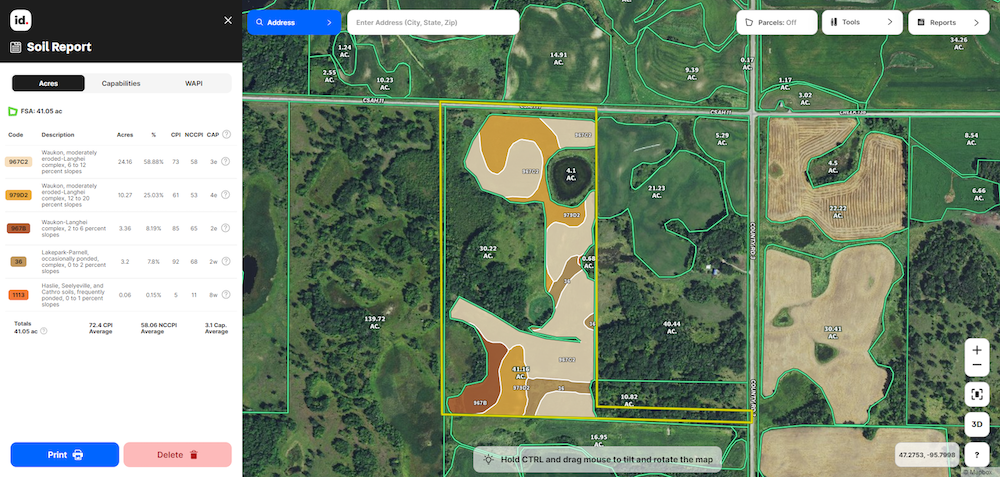The height and width of the screenshot is (477, 1000).
Task: Close the Soil Report panel
Action: 228,20
